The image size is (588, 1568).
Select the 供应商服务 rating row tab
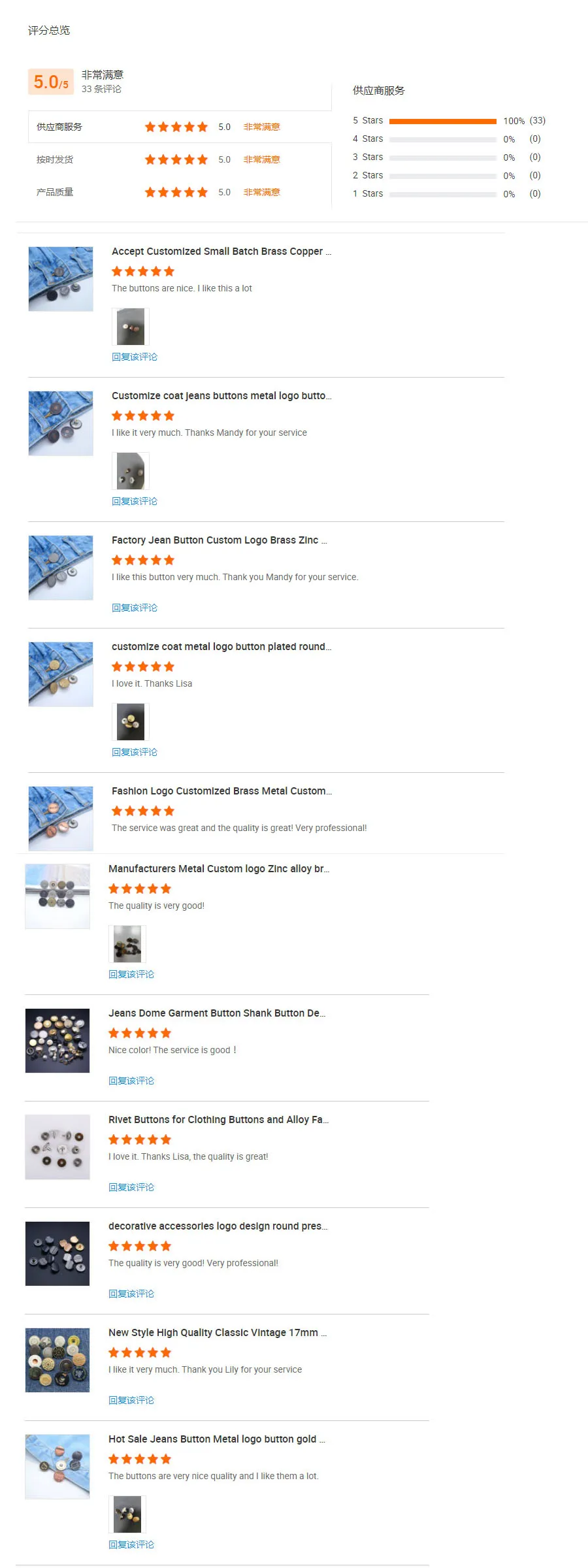[x=180, y=127]
